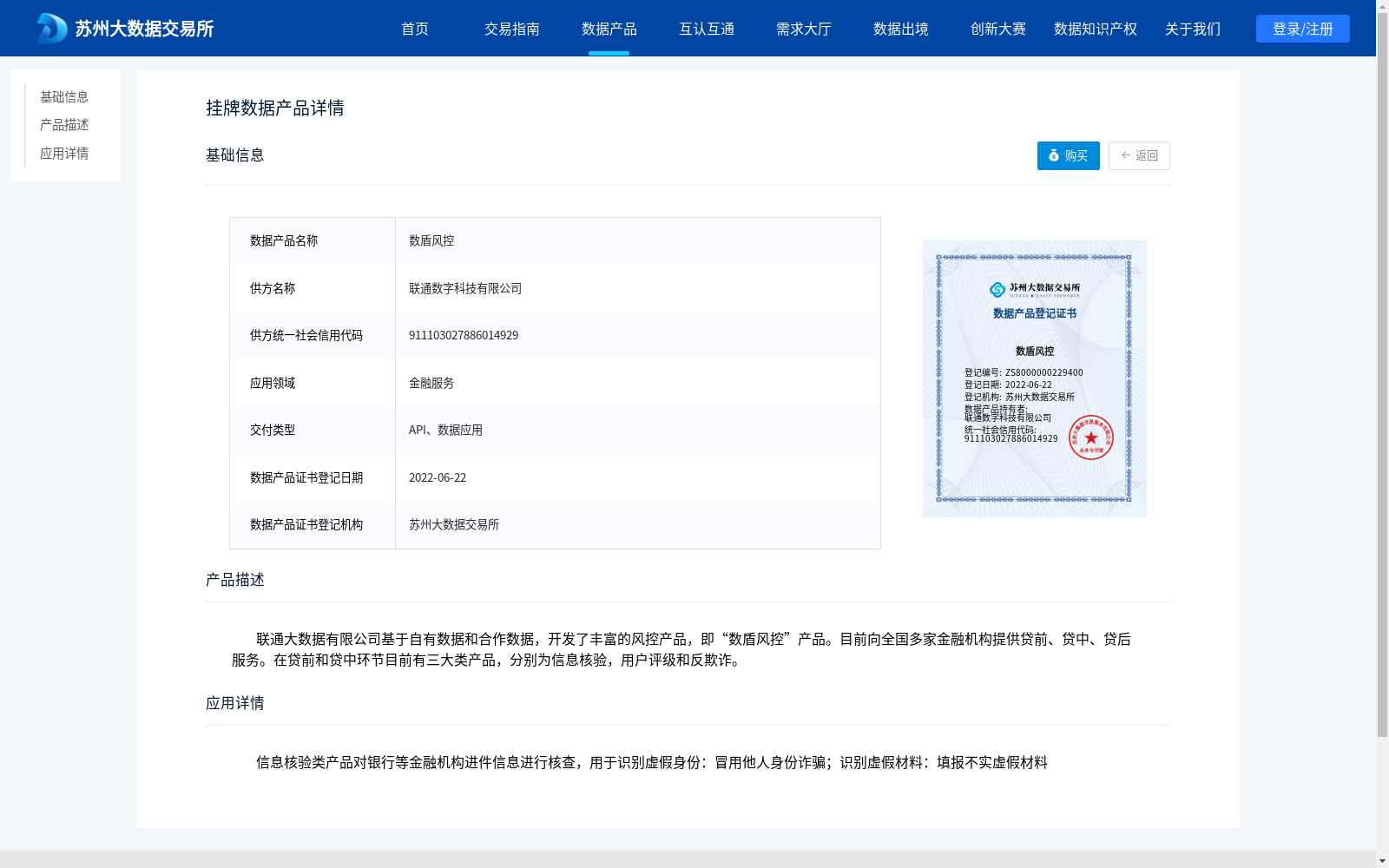Screen dimensions: 1389x868
Task: Go to the 互认互通 page
Action: coord(707,29)
